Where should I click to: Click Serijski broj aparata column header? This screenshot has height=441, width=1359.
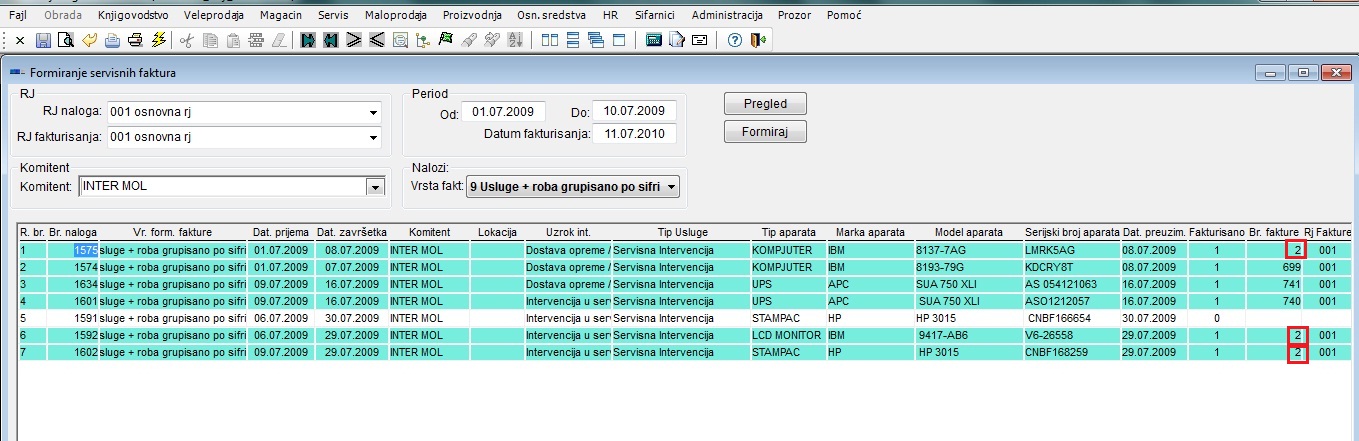tap(1072, 232)
